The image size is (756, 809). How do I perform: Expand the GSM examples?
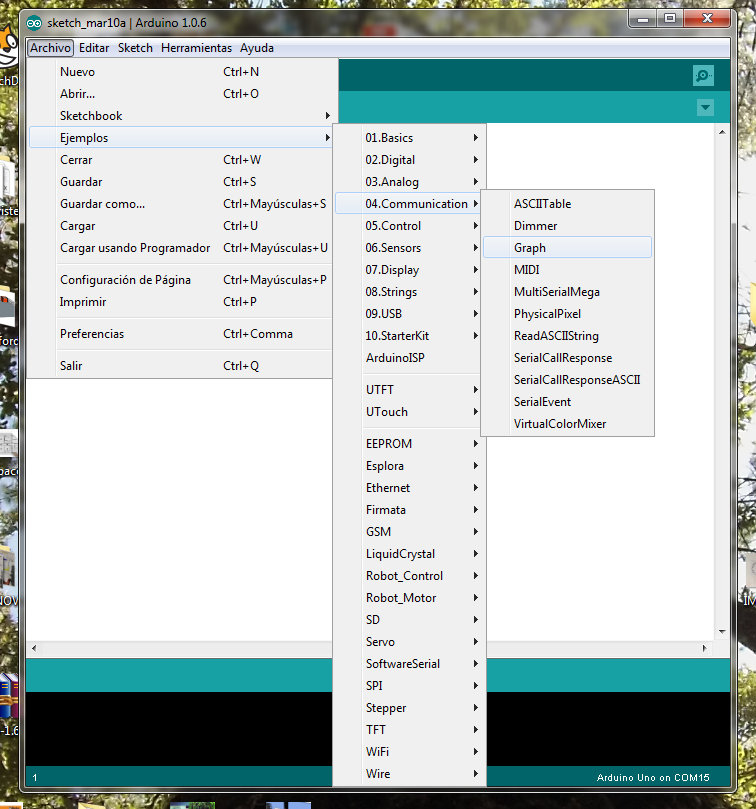(409, 532)
